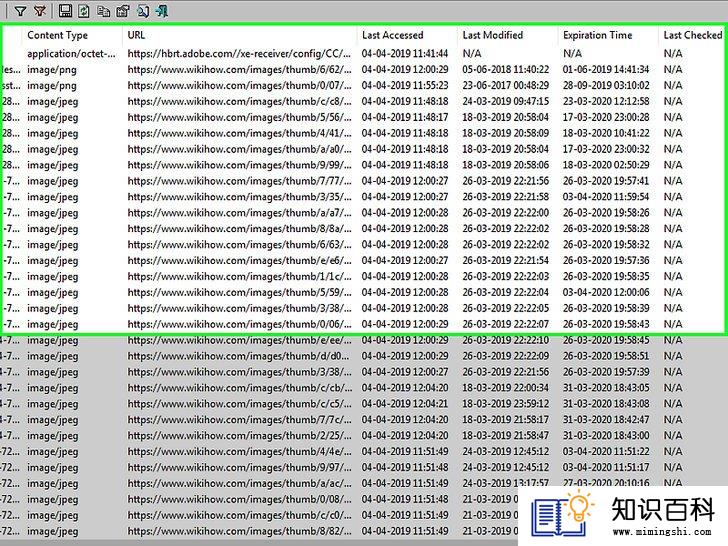Click last modified date 26-03-2019 22:22:00
The image size is (728, 546).
pos(506,213)
